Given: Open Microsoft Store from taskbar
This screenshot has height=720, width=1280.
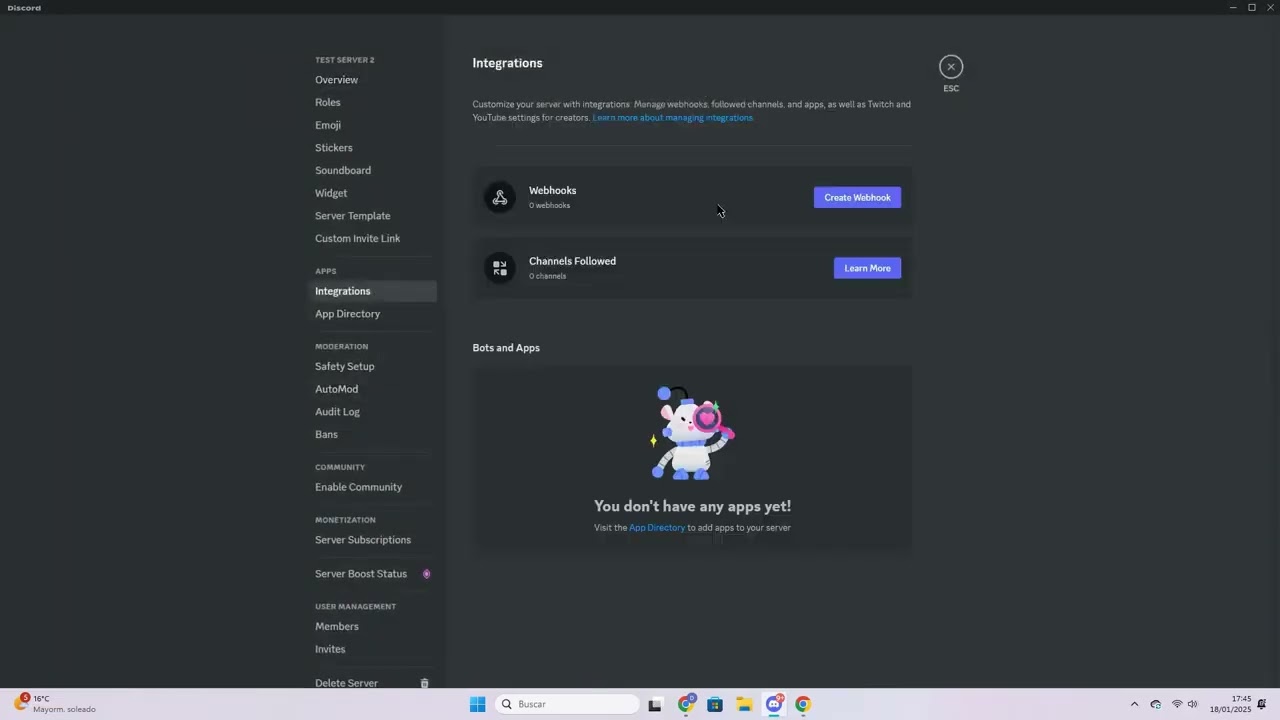Looking at the screenshot, I should point(715,704).
